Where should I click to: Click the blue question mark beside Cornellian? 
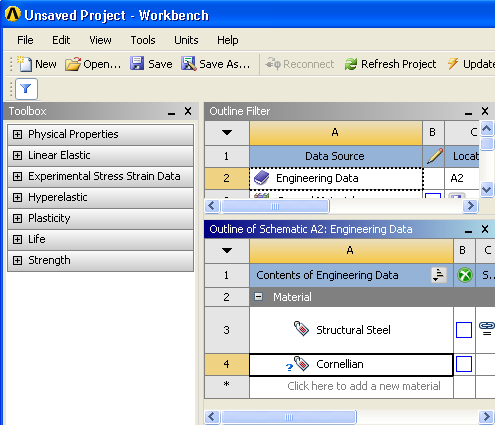289,367
